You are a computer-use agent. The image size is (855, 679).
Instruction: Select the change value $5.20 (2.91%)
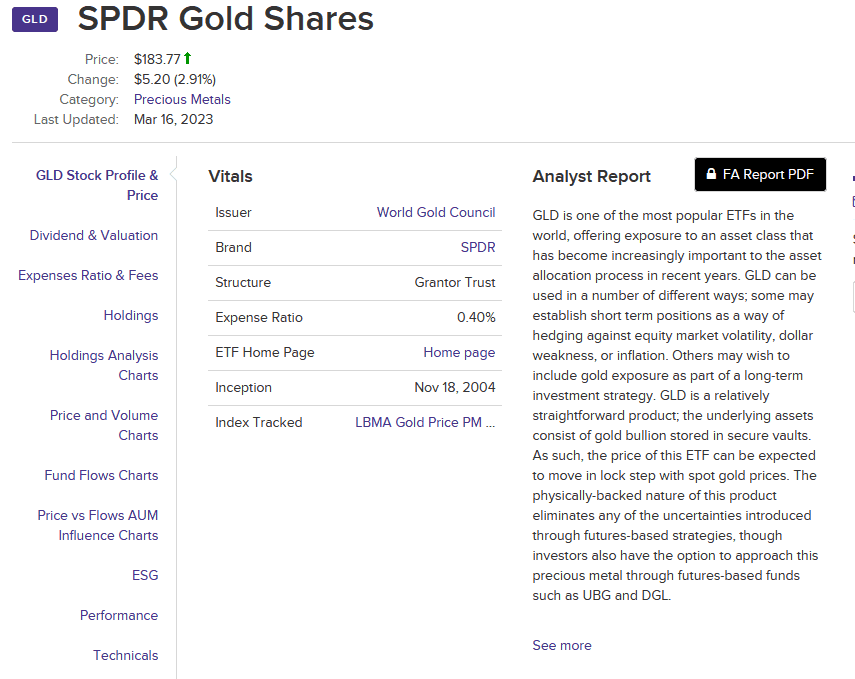175,79
